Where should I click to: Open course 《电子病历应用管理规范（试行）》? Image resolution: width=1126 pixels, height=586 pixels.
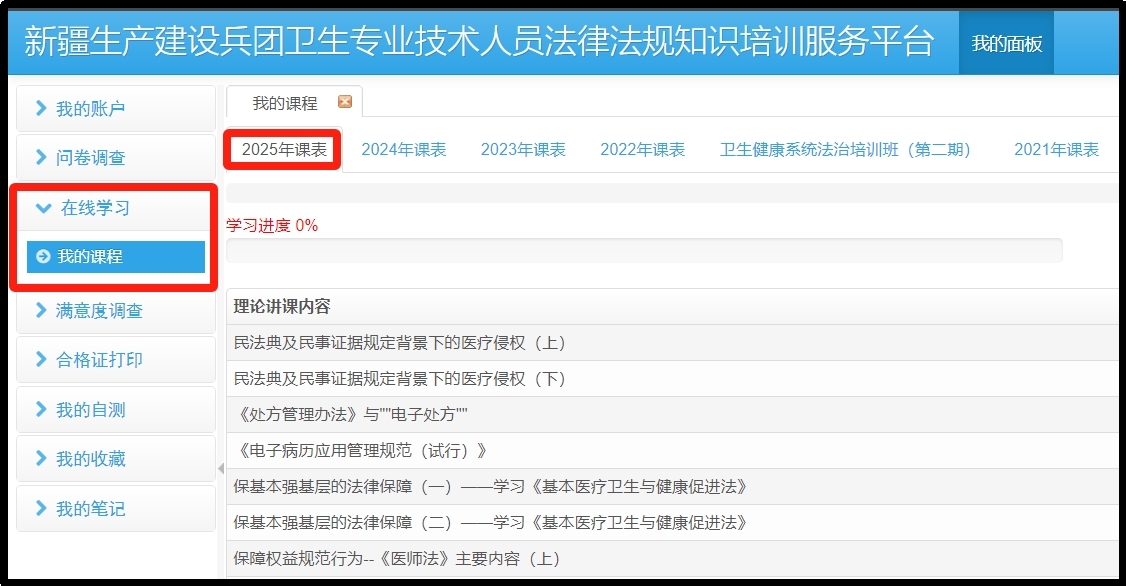coord(360,451)
